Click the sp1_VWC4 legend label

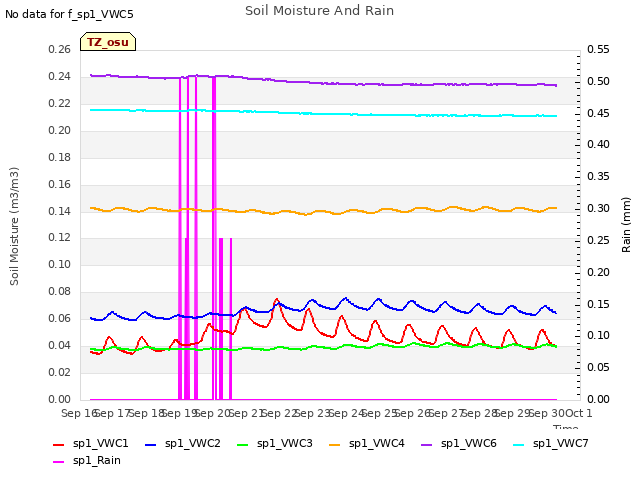(377, 443)
